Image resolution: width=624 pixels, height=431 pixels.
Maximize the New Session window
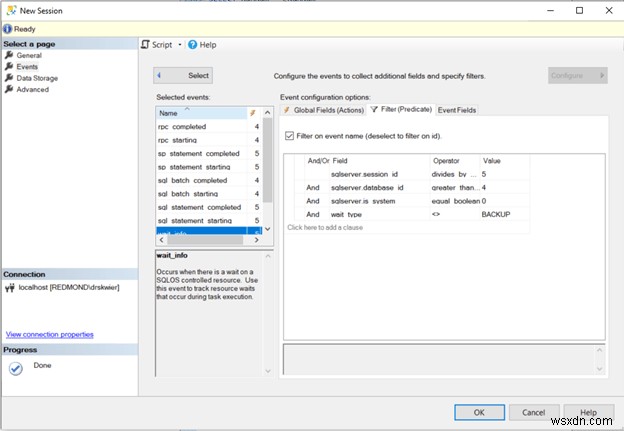[x=579, y=10]
